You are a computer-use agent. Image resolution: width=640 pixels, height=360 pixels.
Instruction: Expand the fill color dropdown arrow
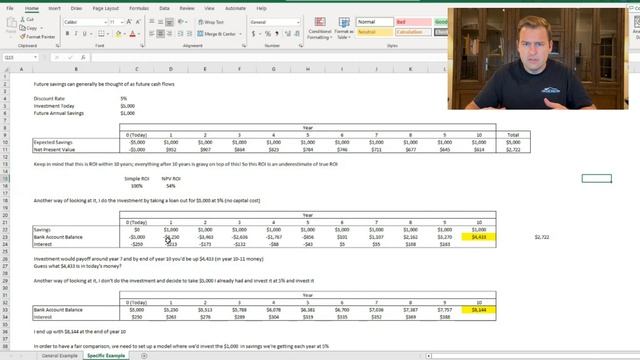tap(124, 34)
